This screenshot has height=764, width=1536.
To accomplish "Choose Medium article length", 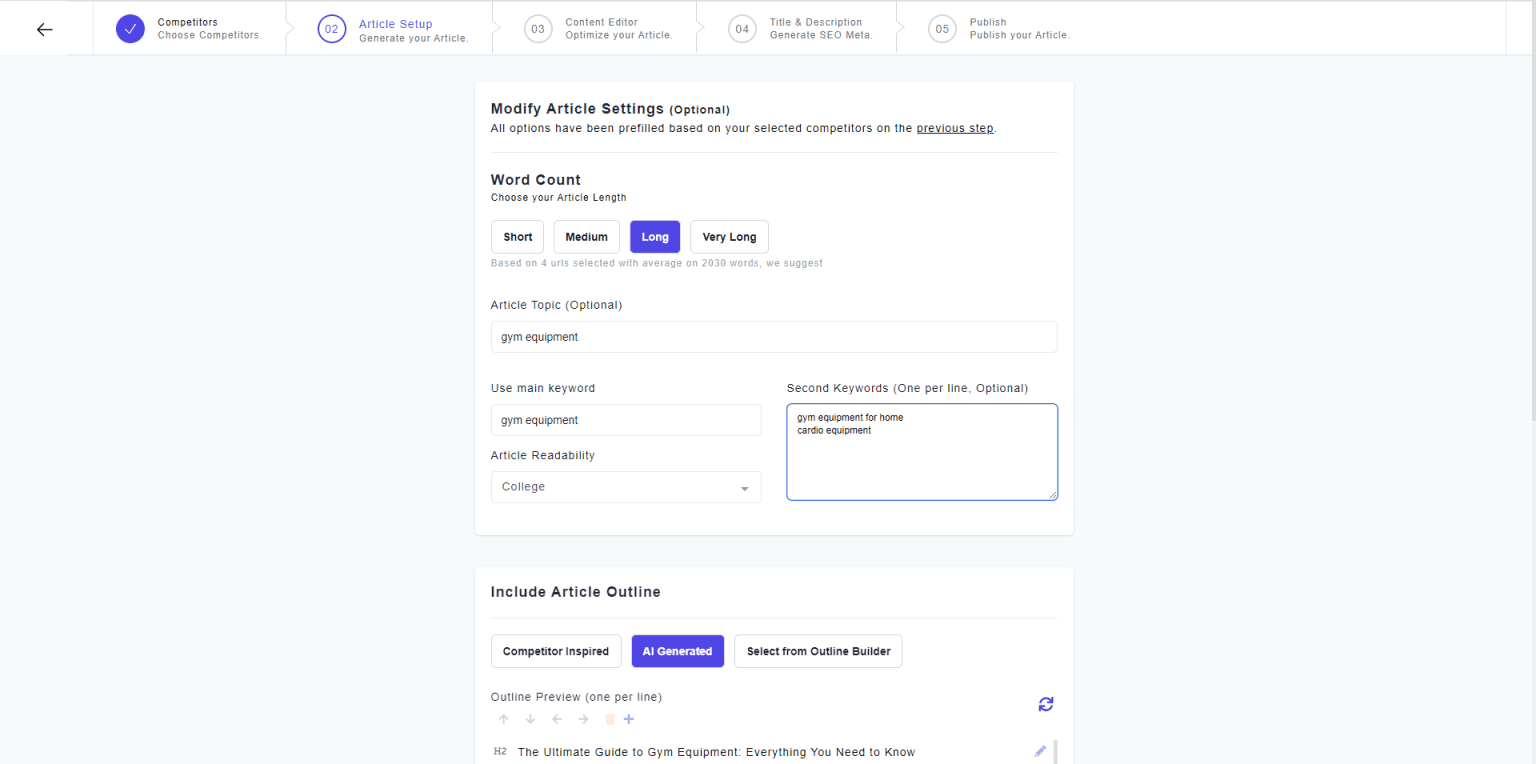I will 586,237.
